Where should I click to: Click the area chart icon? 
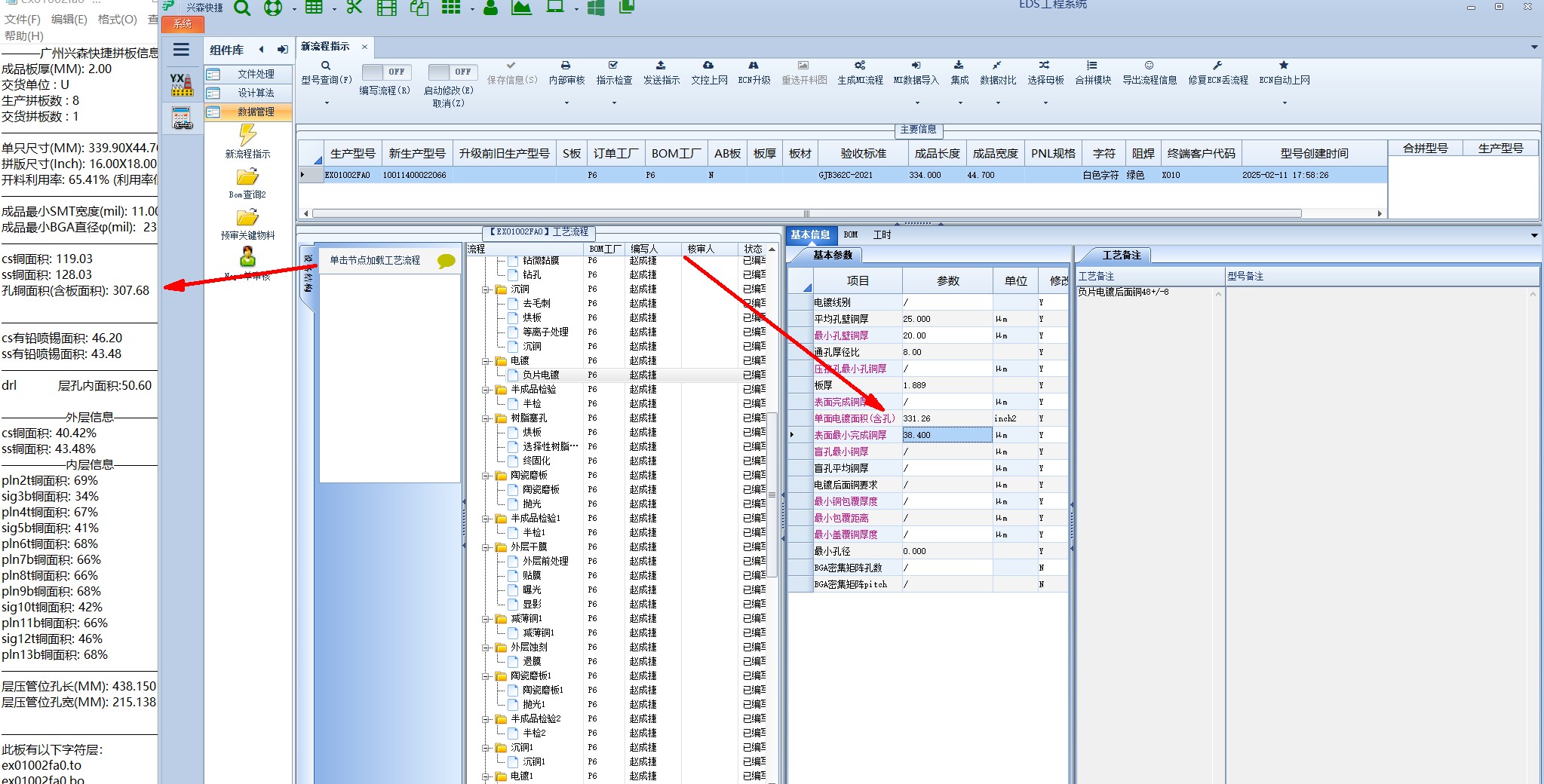point(521,8)
